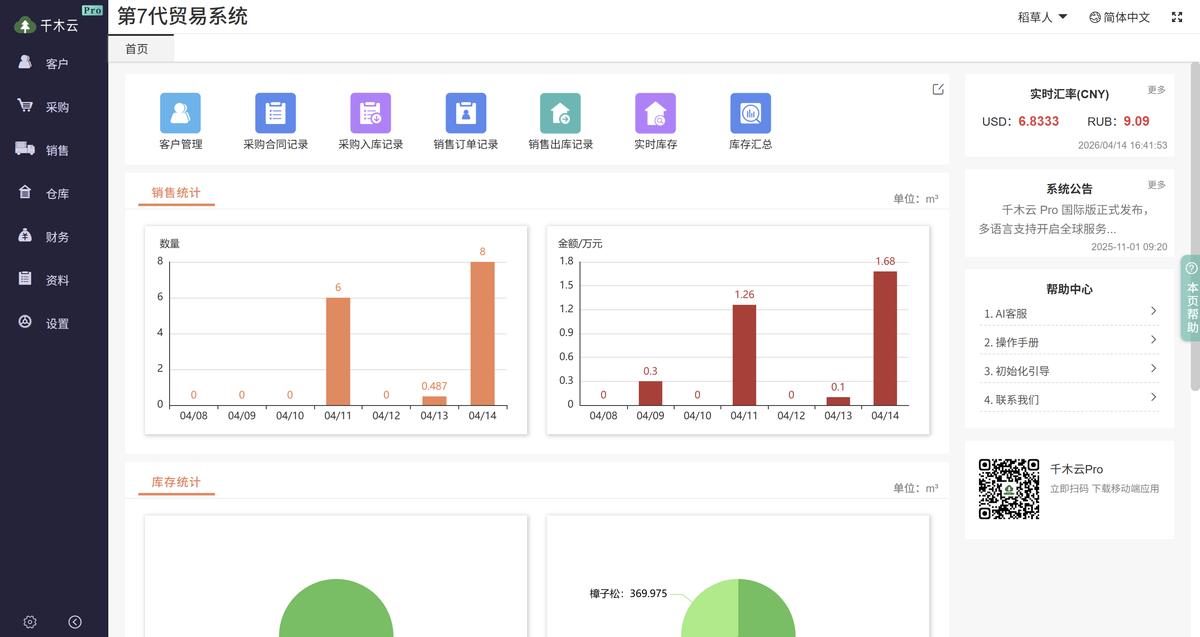Open the 销售订单记录 shortcut icon
The image size is (1200, 637).
466,114
